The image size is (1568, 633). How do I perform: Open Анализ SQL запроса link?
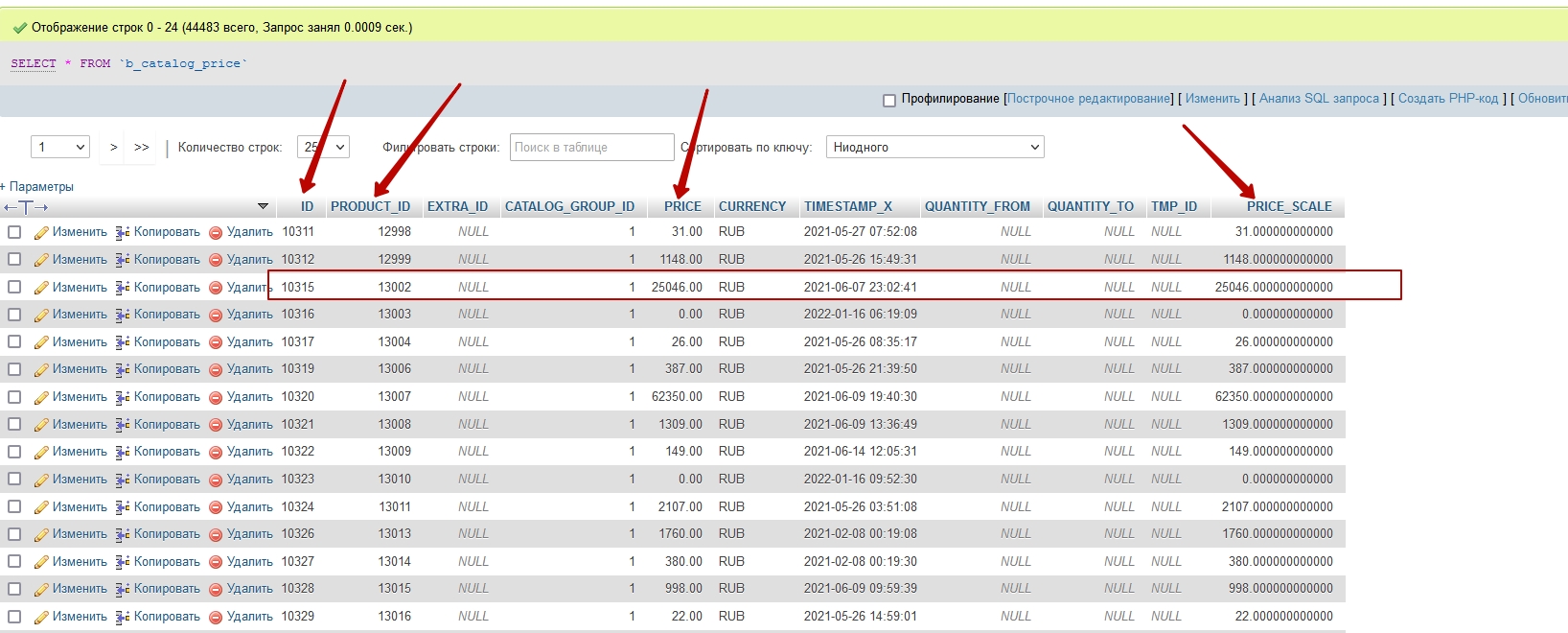1319,99
